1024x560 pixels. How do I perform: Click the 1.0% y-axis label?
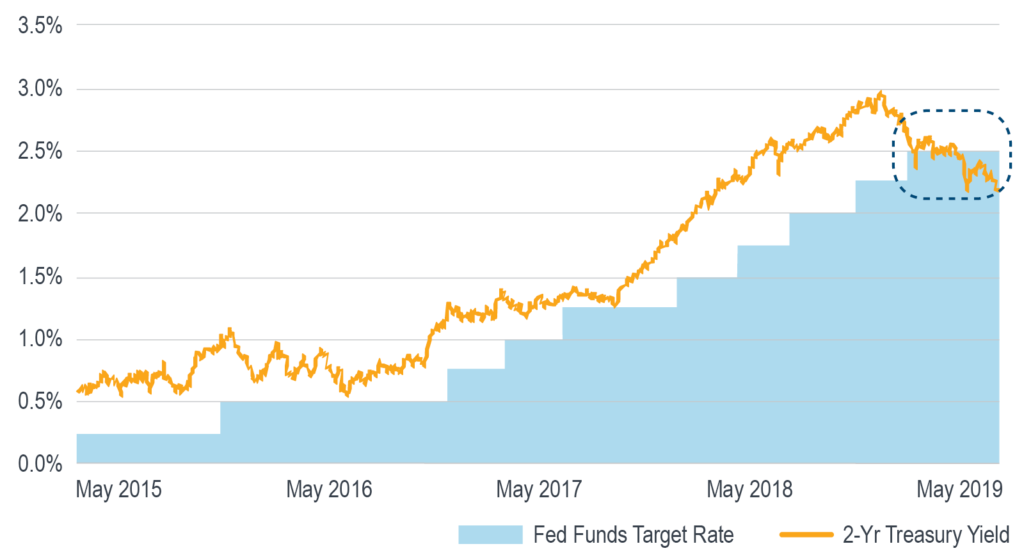click(x=40, y=340)
